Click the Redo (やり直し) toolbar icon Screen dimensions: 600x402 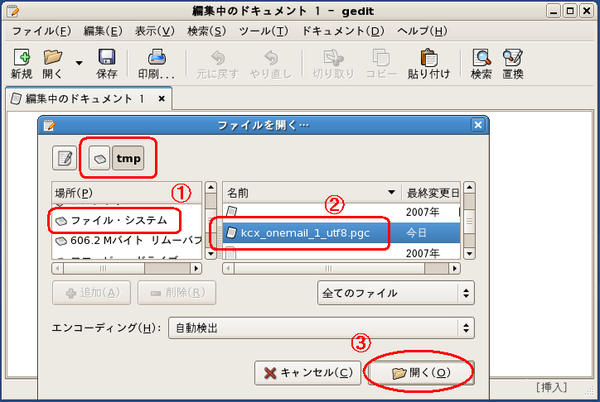271,58
